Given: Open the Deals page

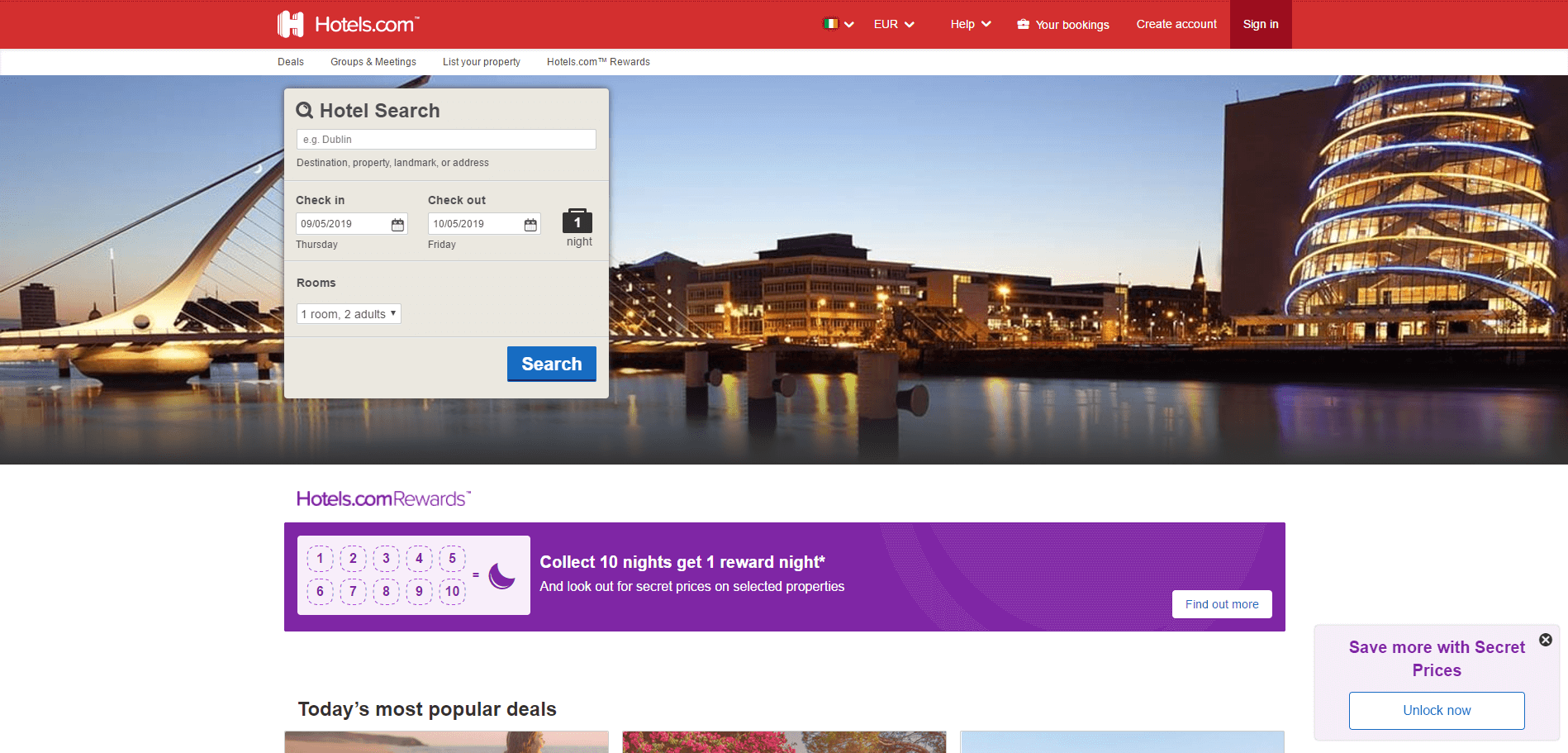Looking at the screenshot, I should (291, 62).
